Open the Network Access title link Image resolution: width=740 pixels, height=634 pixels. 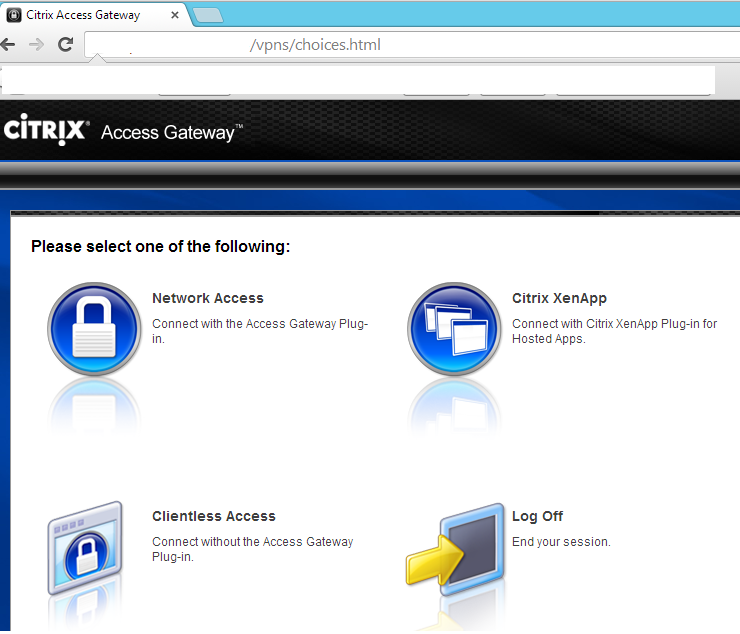(207, 298)
